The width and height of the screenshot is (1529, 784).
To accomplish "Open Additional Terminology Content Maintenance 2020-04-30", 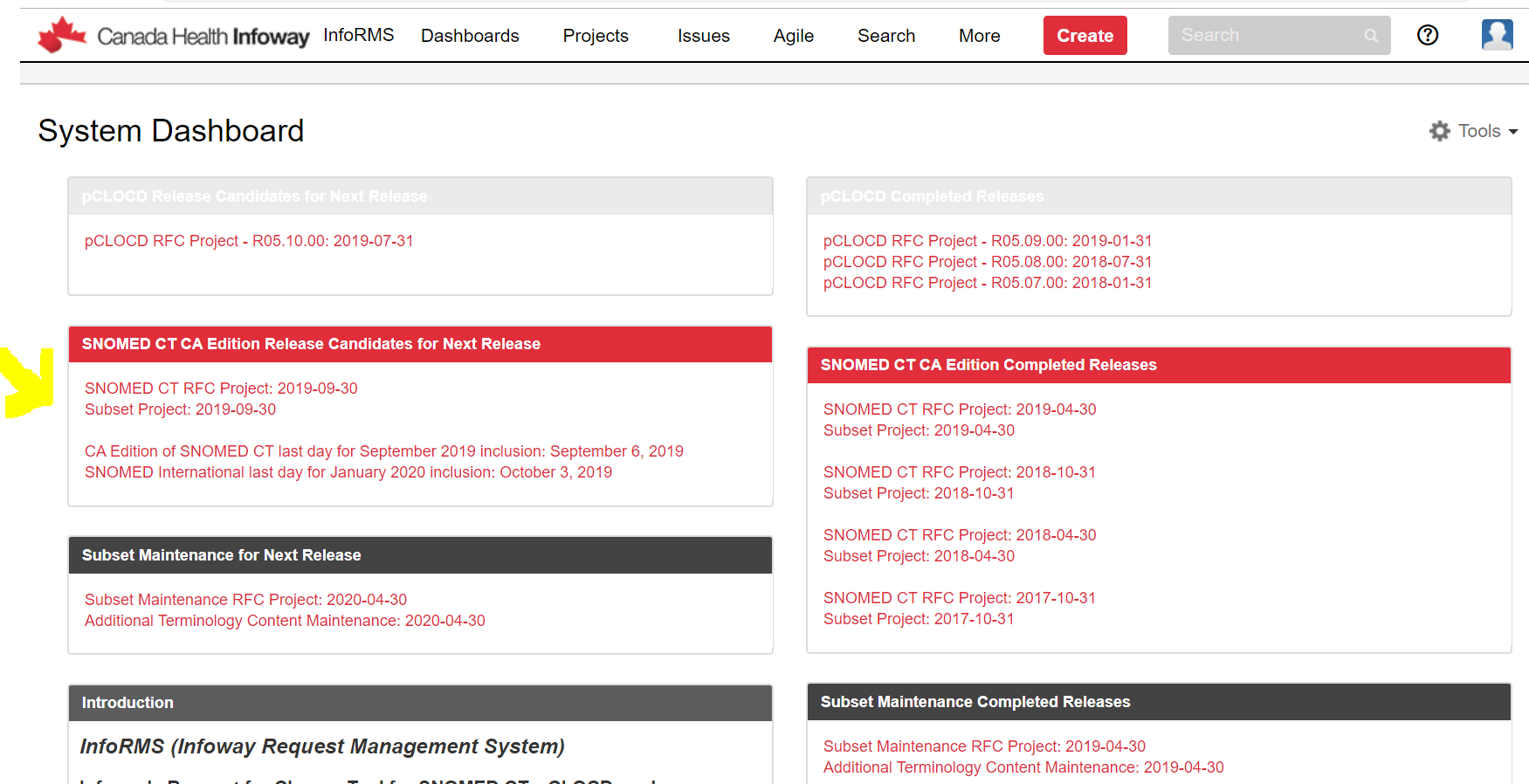I will [285, 621].
